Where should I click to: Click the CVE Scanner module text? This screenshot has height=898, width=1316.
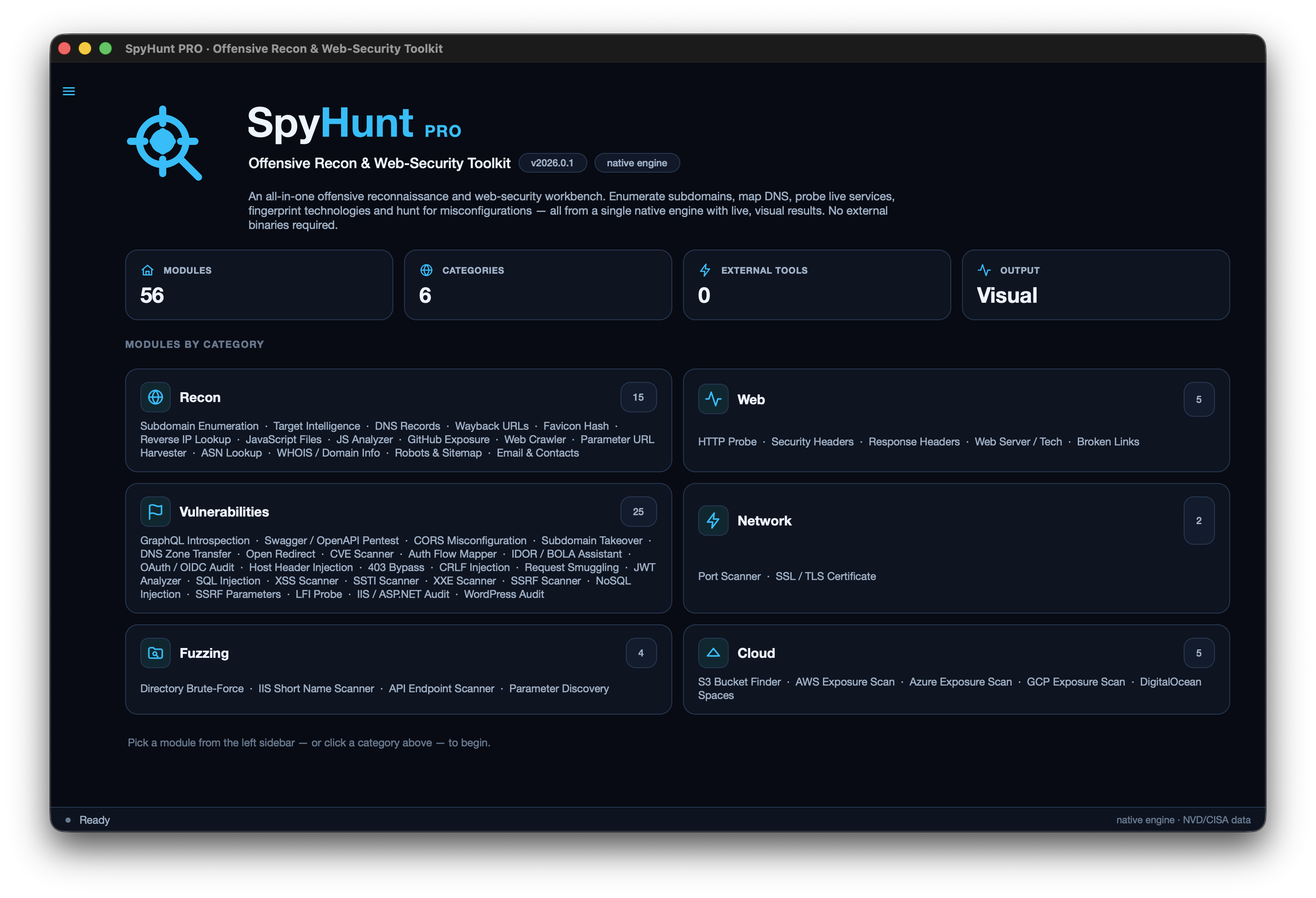(x=361, y=554)
